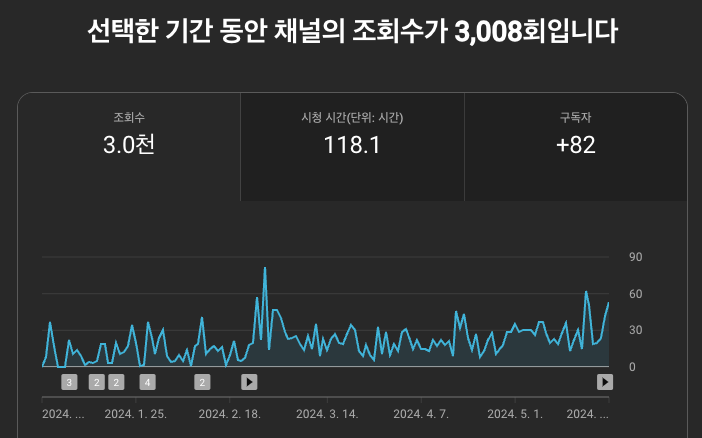Viewport: 702px width, 438px height.
Task: Click the 30 y-axis value
Action: tap(635, 330)
